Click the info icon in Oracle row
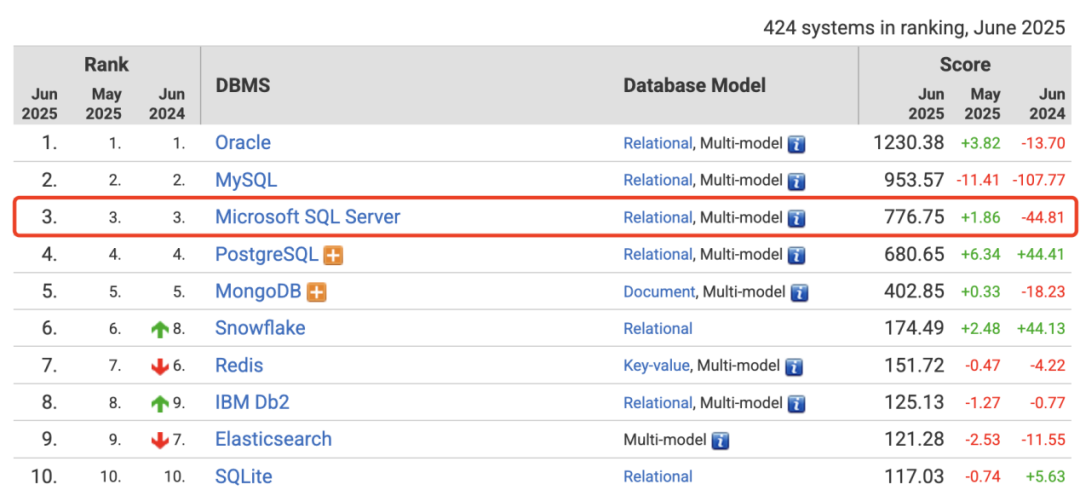1080x496 pixels. (x=797, y=144)
